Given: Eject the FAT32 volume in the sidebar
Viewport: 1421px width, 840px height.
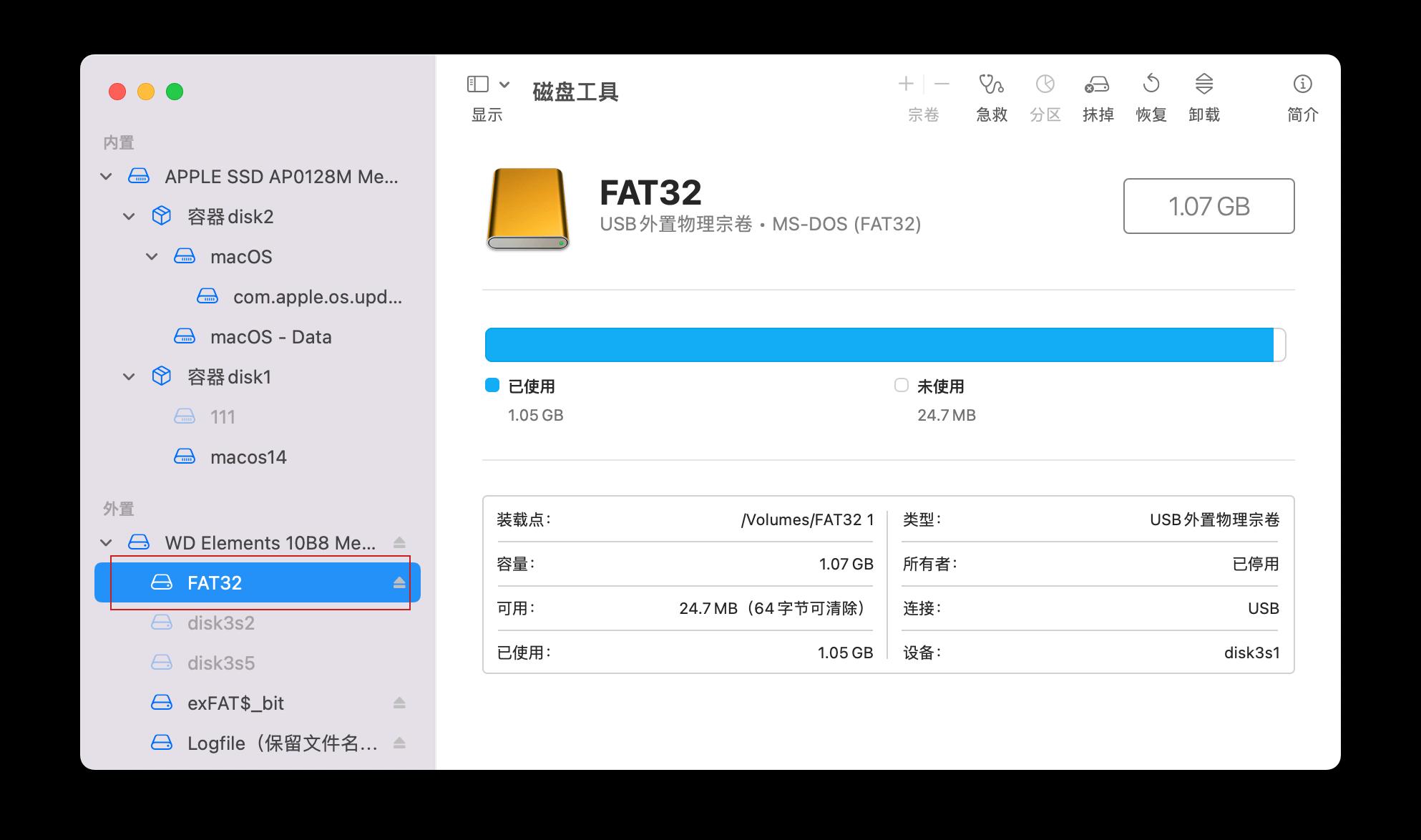Looking at the screenshot, I should click(x=399, y=583).
